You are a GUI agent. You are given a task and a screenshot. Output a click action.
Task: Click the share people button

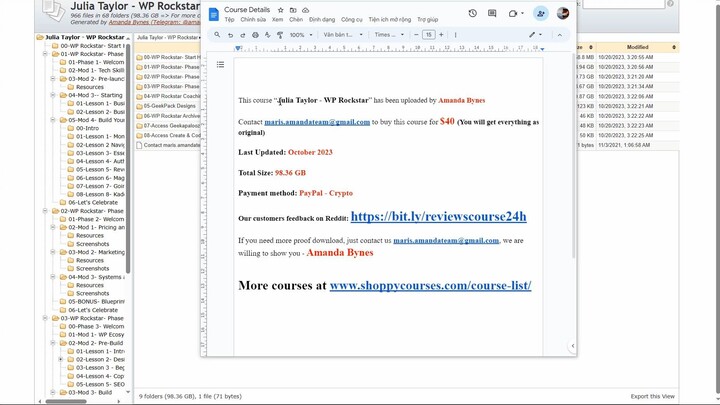coord(541,14)
